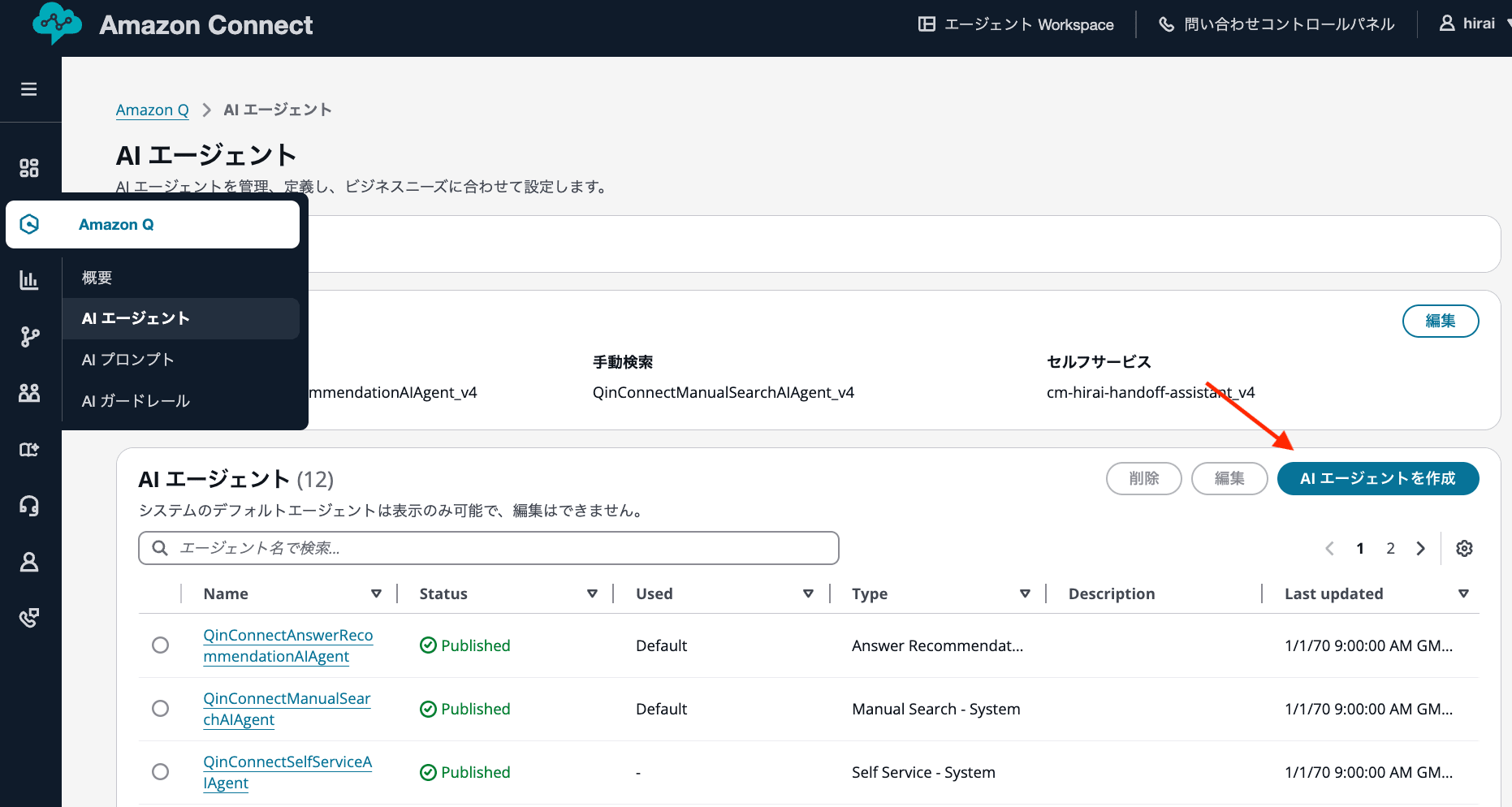
Task: Open QinConnectSelfServiceAIAgent link
Action: coord(287,772)
